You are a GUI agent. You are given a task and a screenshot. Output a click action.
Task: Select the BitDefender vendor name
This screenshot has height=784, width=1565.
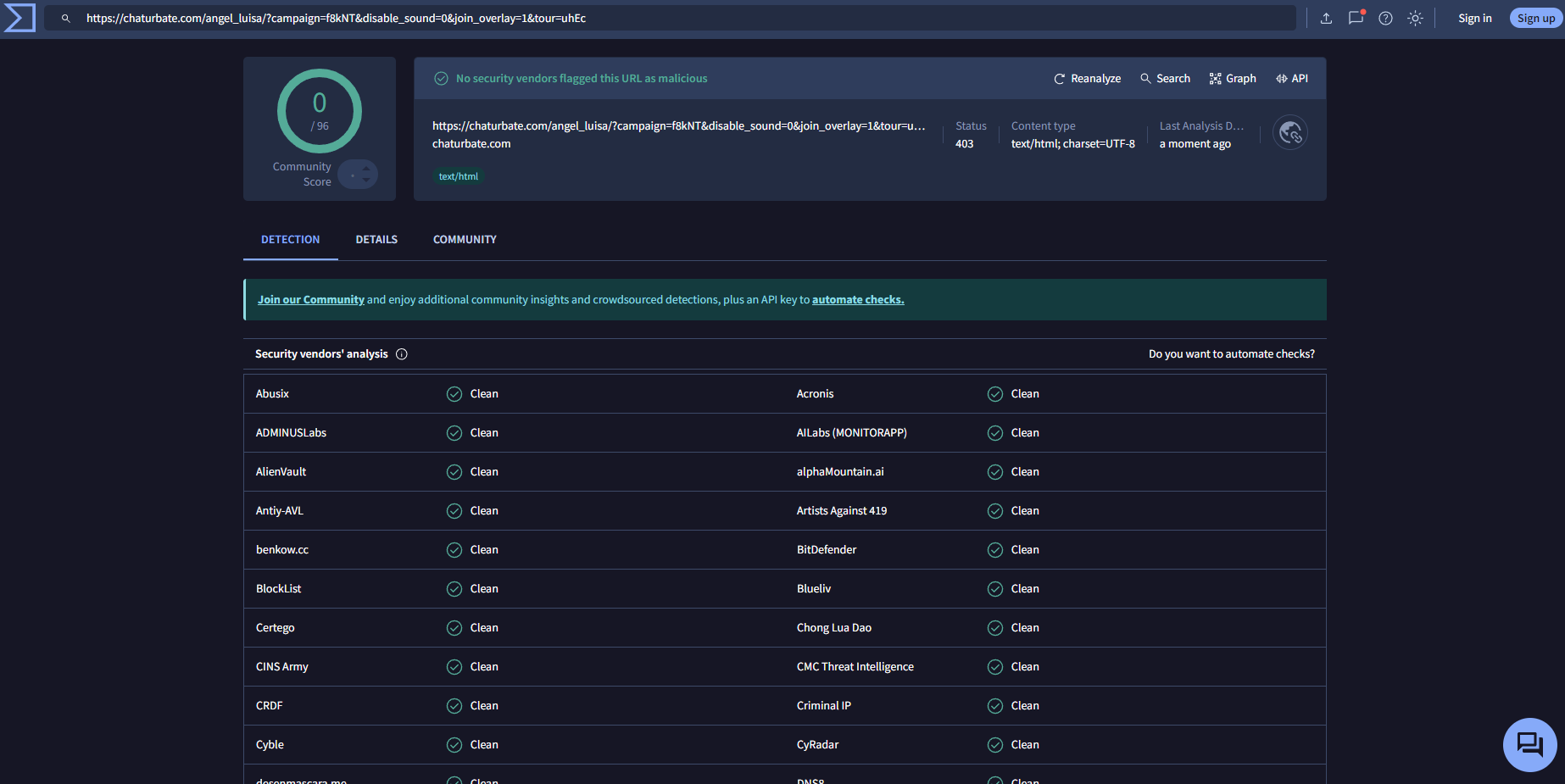point(827,550)
